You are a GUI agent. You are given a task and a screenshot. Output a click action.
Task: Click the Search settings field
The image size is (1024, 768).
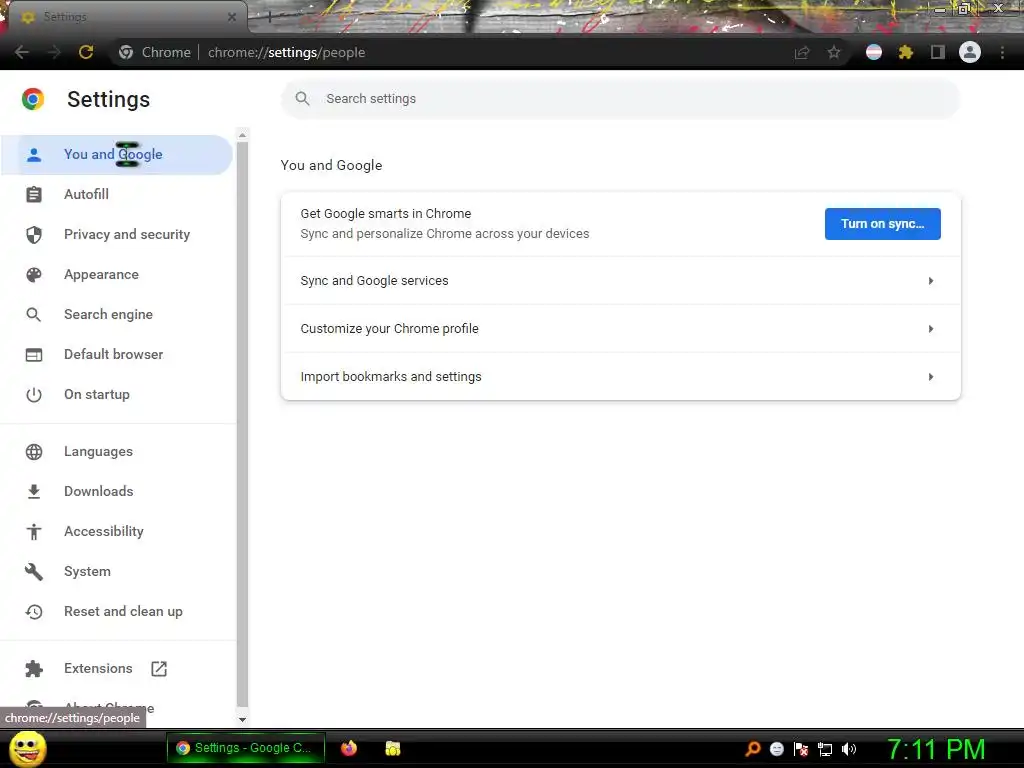tap(620, 99)
